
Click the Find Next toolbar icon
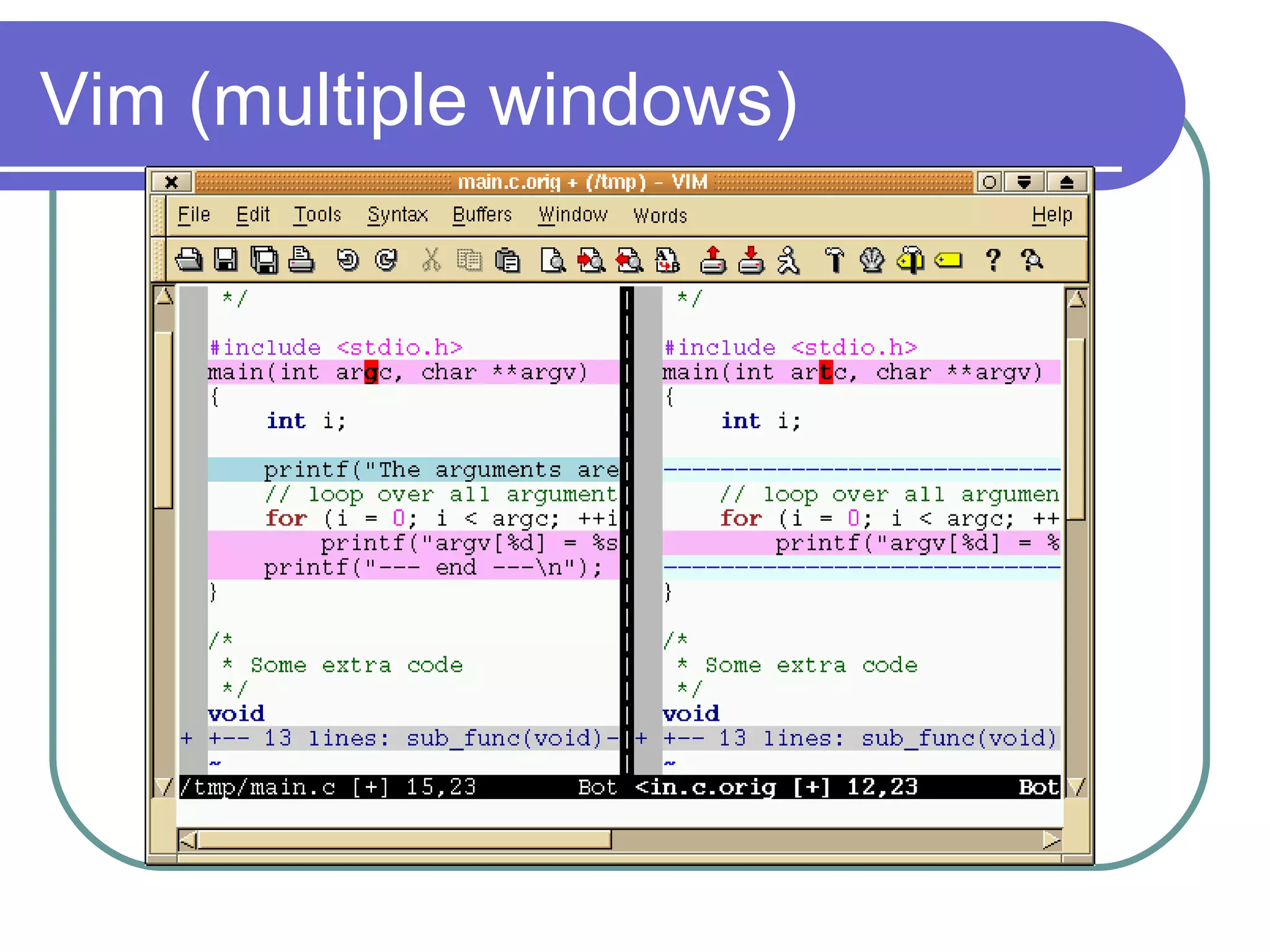(591, 260)
